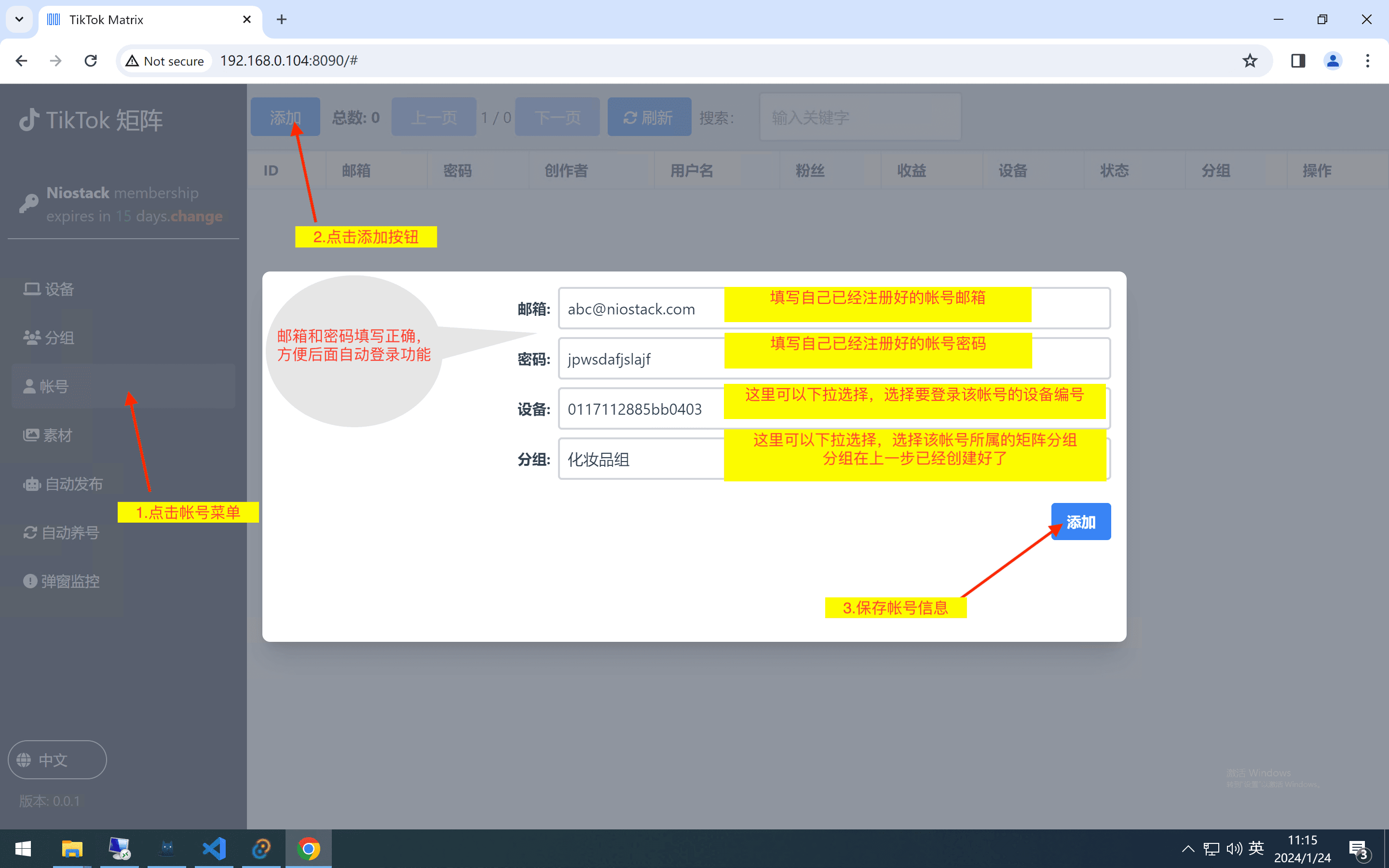Go to previous page with 上一页
The height and width of the screenshot is (868, 1389).
434,117
